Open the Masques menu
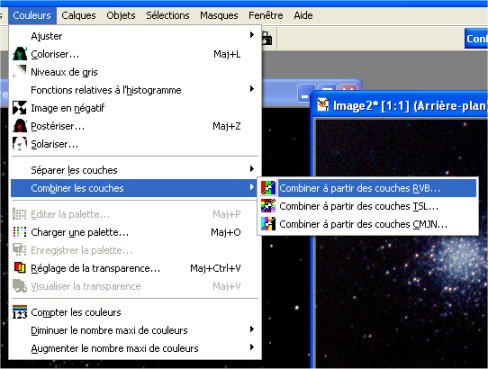The height and width of the screenshot is (369, 488). 219,16
